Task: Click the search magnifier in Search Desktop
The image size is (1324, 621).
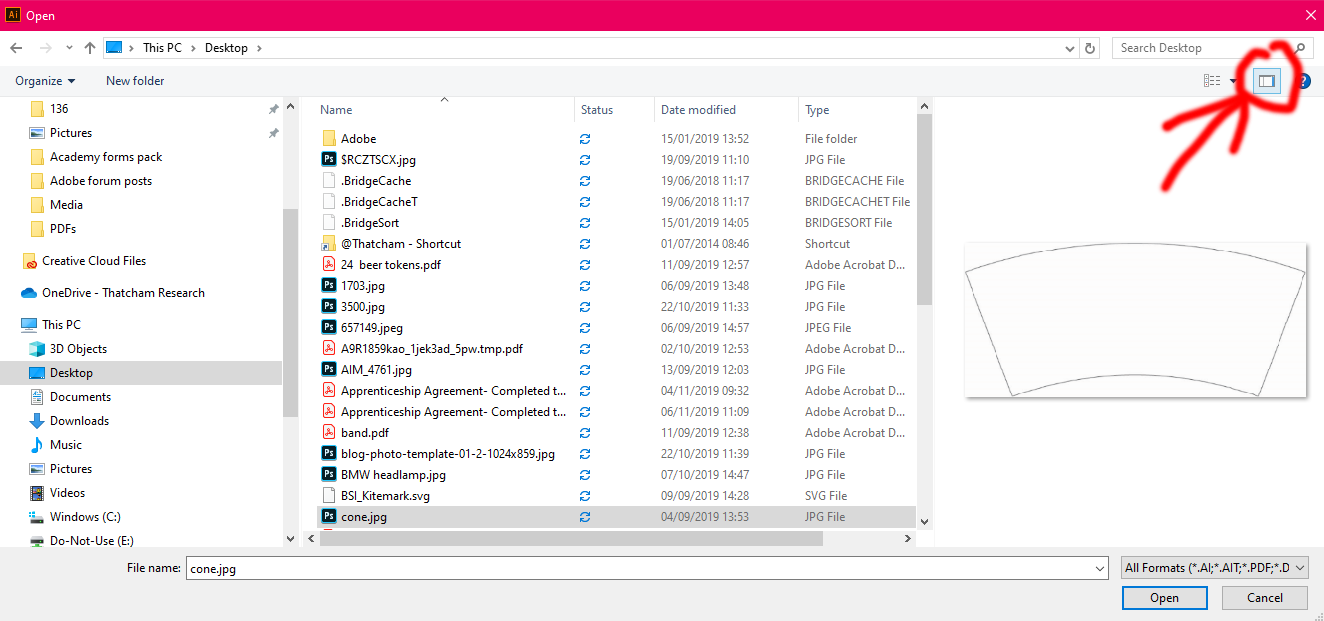Action: (x=1300, y=47)
